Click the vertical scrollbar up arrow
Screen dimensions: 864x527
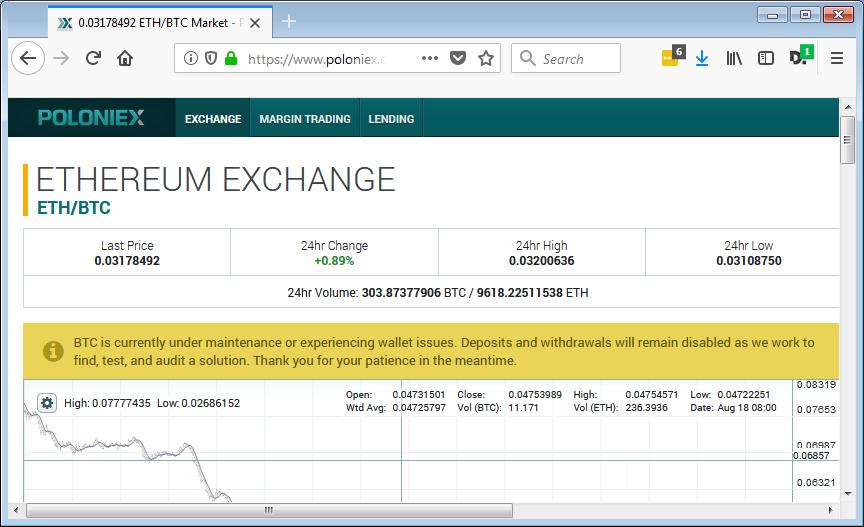pos(847,107)
